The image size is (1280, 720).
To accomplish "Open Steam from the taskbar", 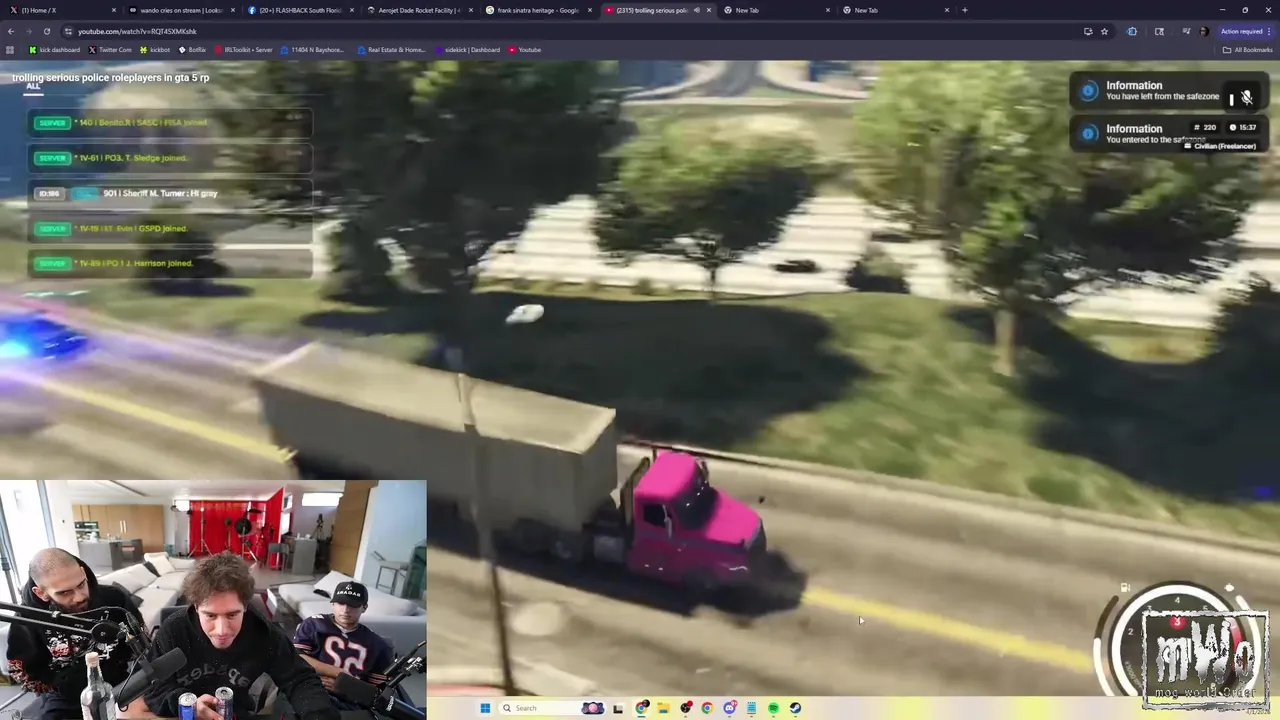I will [x=795, y=708].
